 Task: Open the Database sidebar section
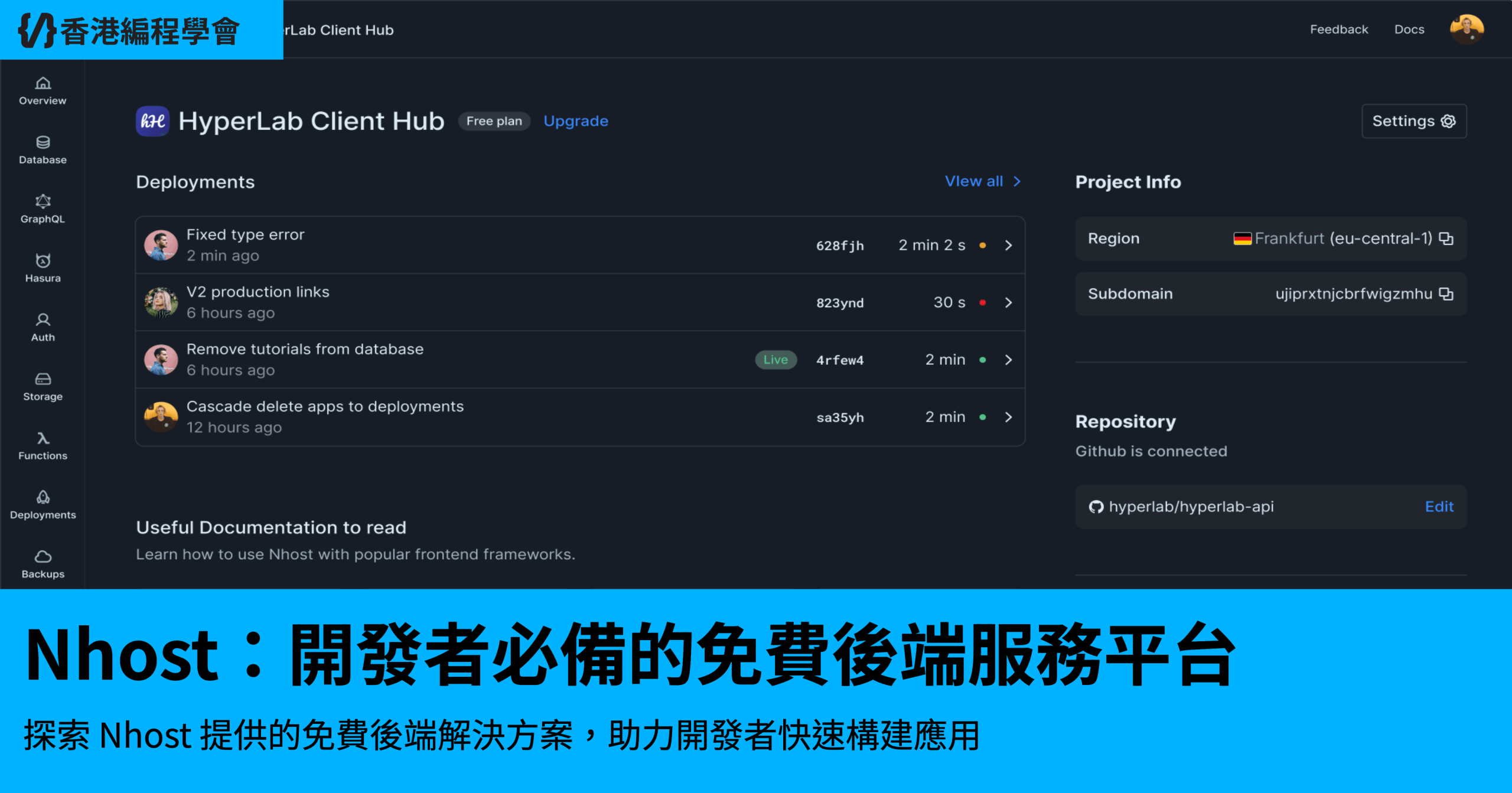pos(43,150)
